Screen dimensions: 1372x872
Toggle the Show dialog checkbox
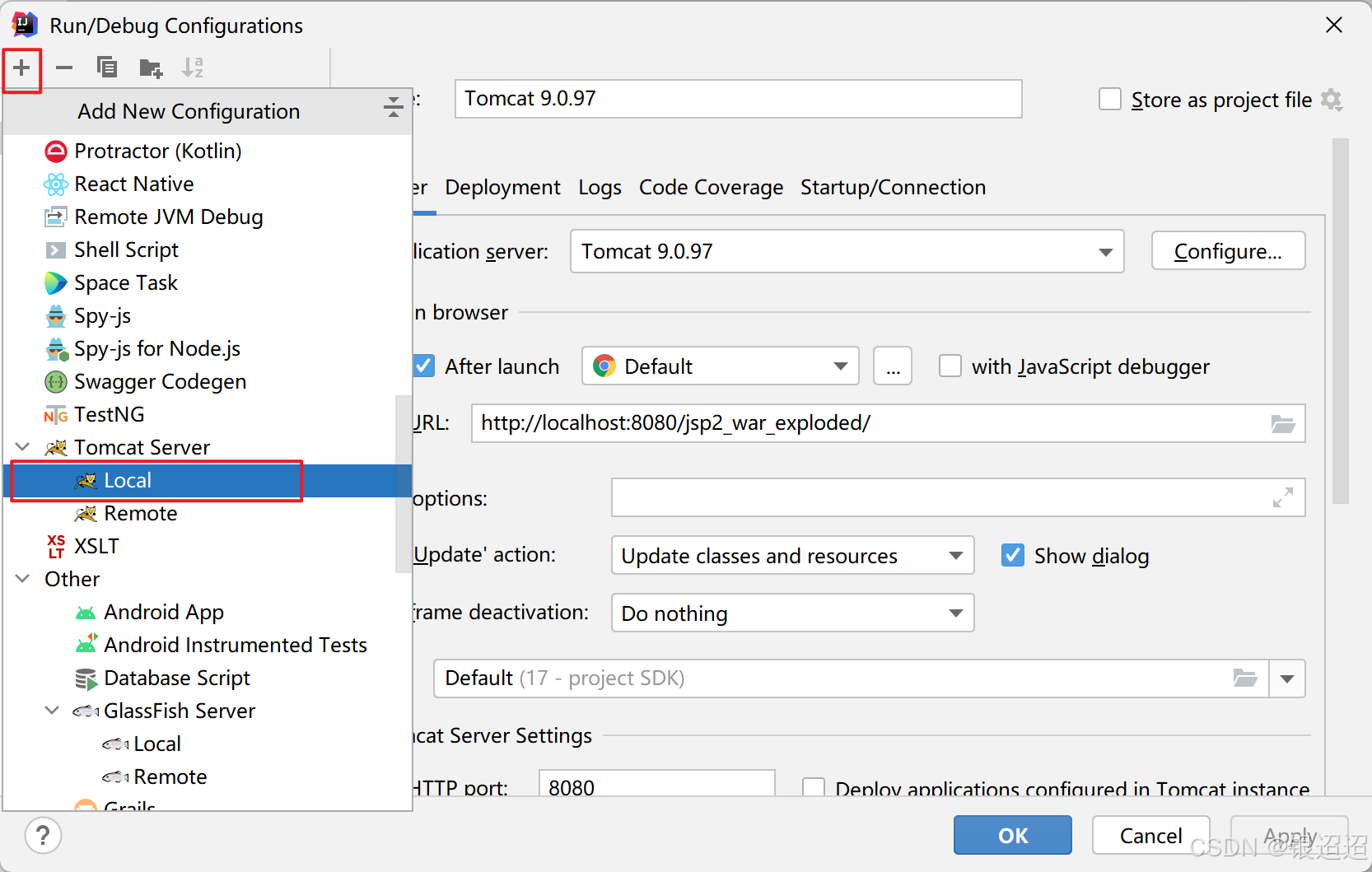click(x=1013, y=555)
